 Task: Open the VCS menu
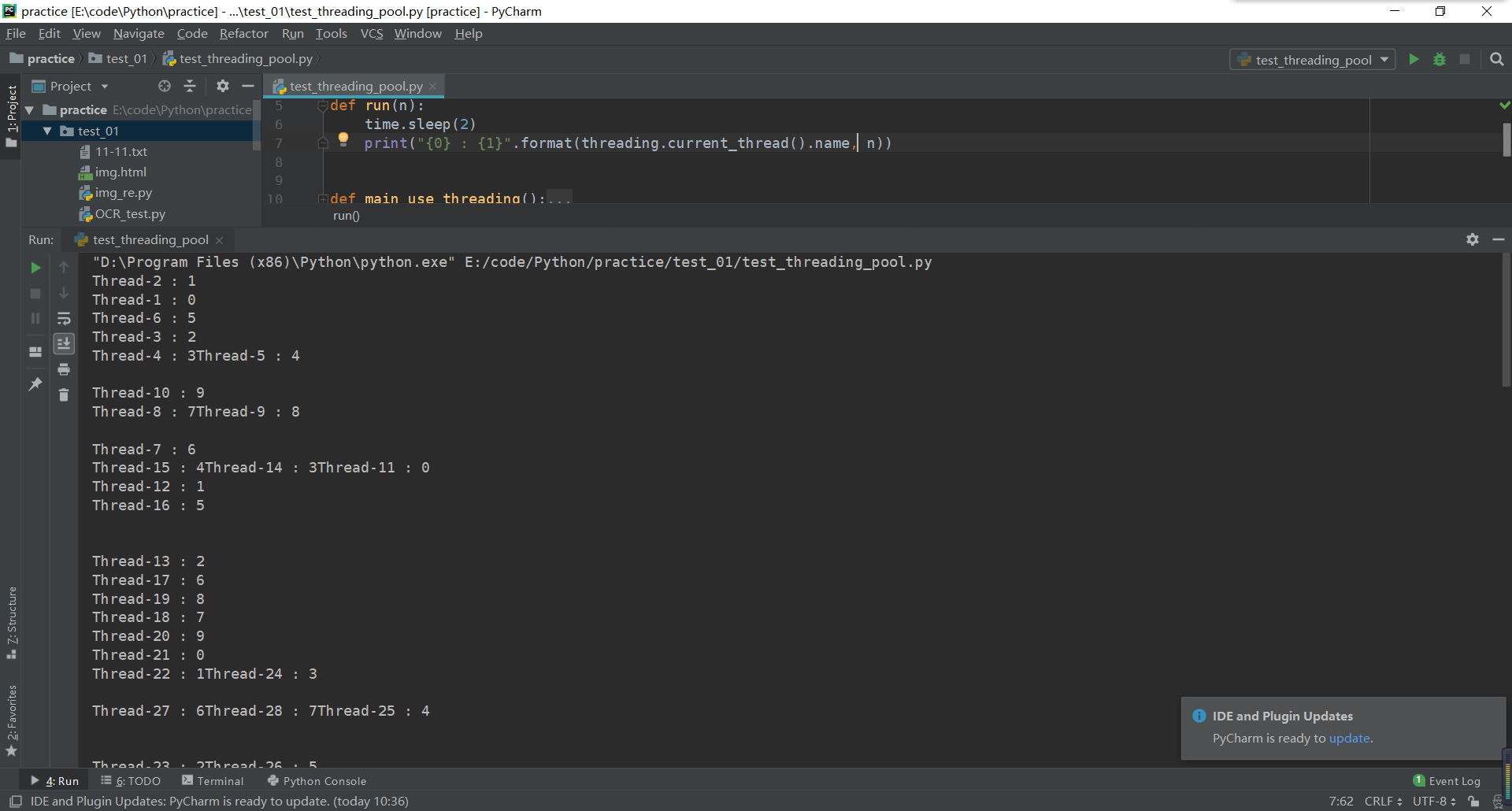pyautogui.click(x=372, y=34)
